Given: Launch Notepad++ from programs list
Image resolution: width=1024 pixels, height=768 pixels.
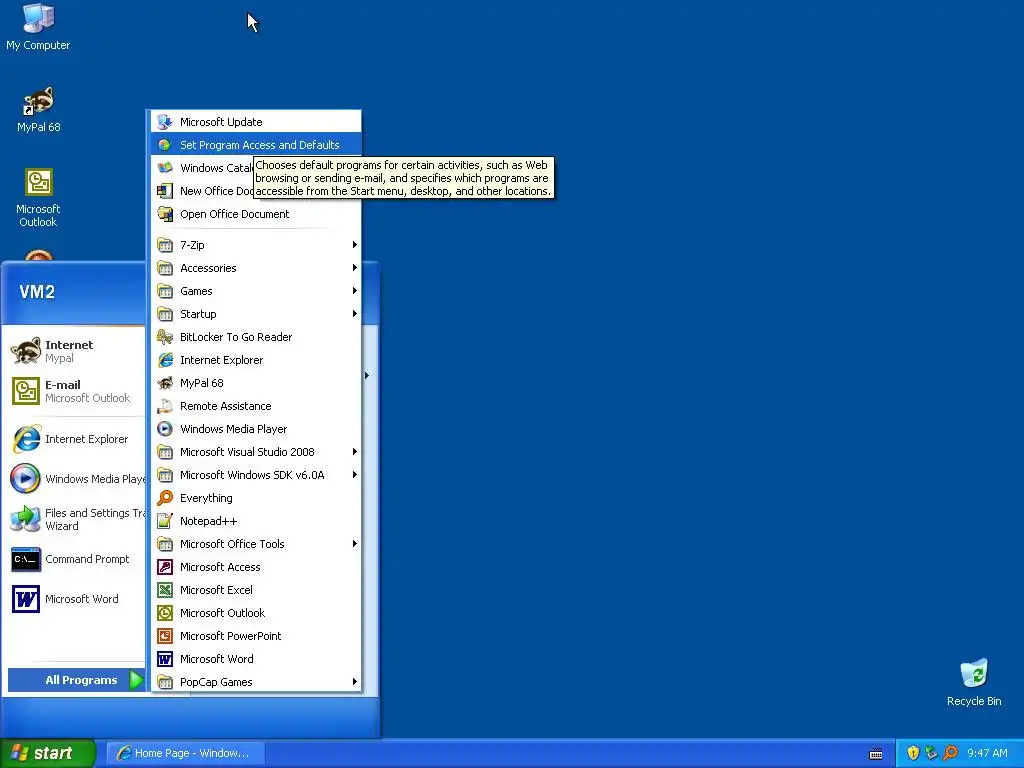Looking at the screenshot, I should [x=255, y=521].
